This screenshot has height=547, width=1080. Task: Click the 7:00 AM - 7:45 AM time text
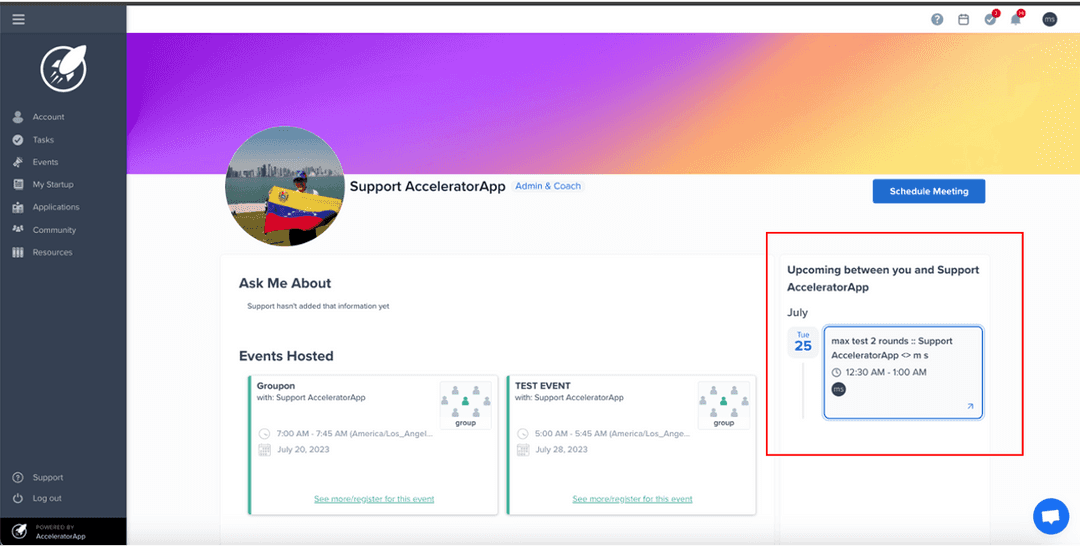(x=355, y=434)
